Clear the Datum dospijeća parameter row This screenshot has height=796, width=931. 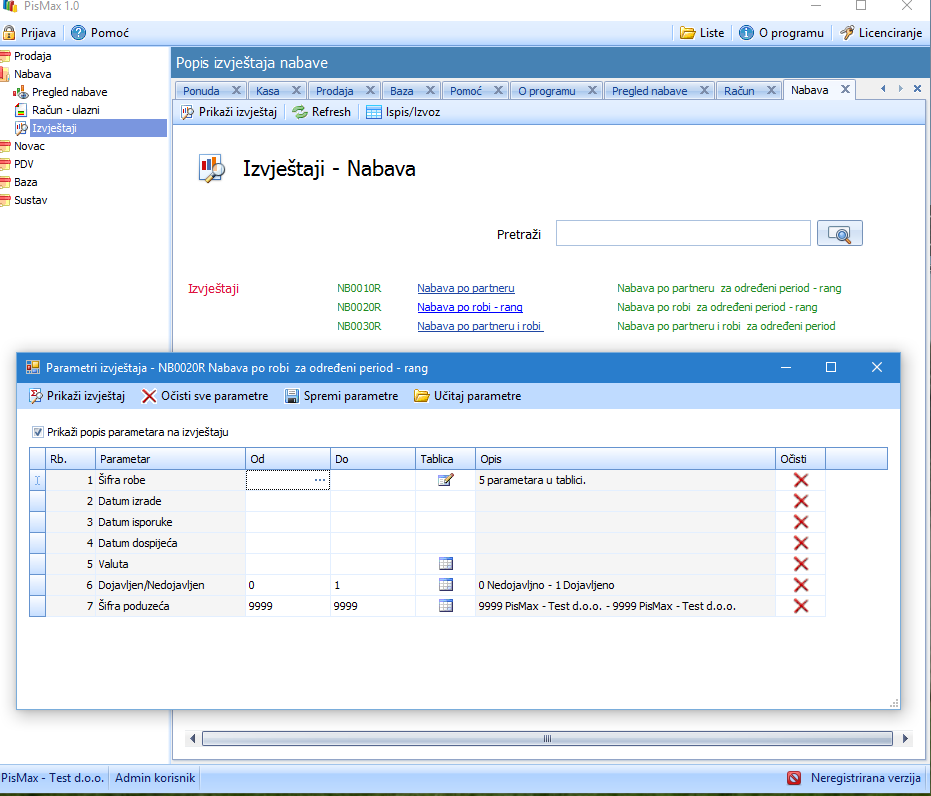point(800,543)
